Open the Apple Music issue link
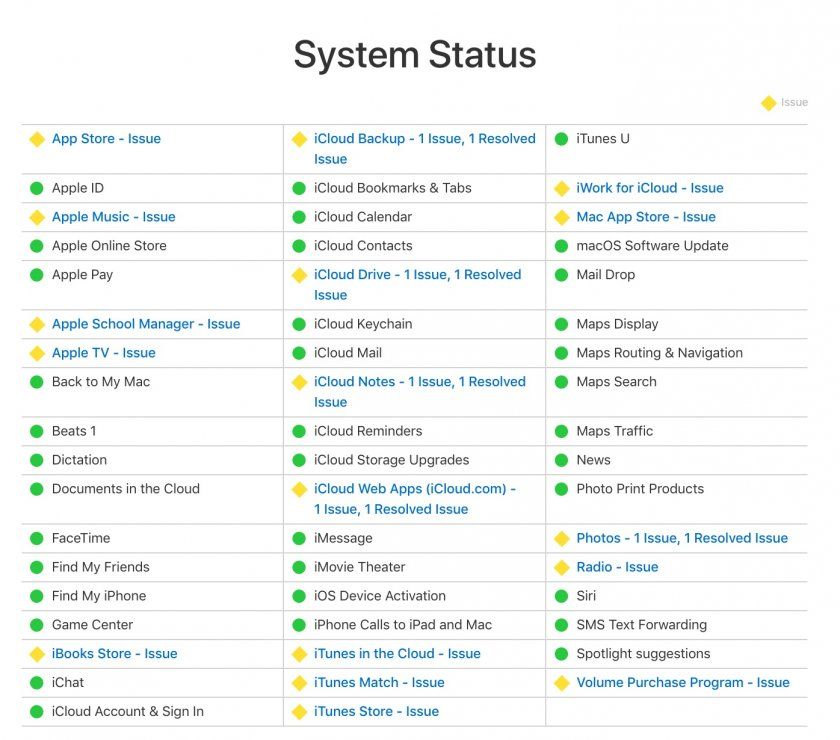The image size is (840, 740). [113, 217]
